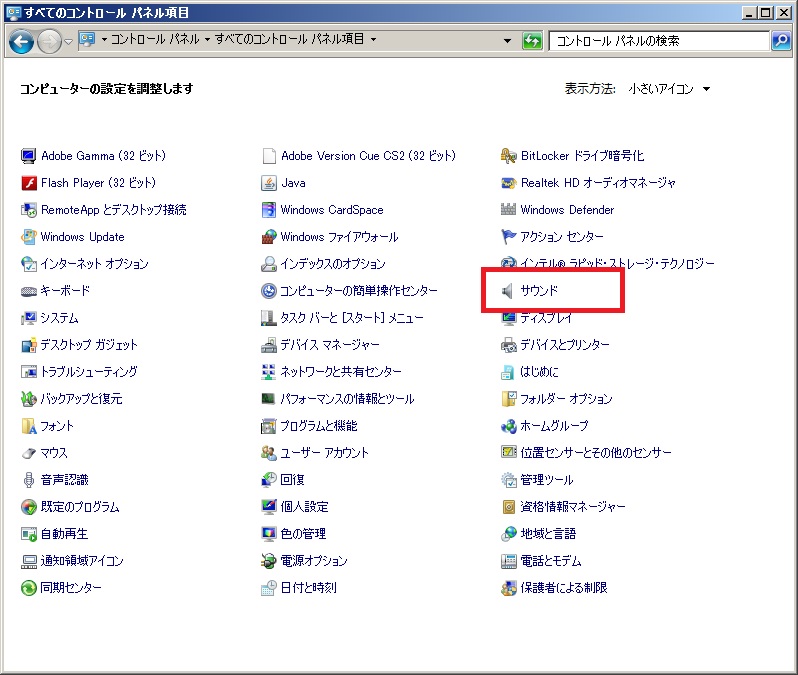This screenshot has width=798, height=675.
Task: Open ネットワークと共有センター link
Action: (x=341, y=372)
